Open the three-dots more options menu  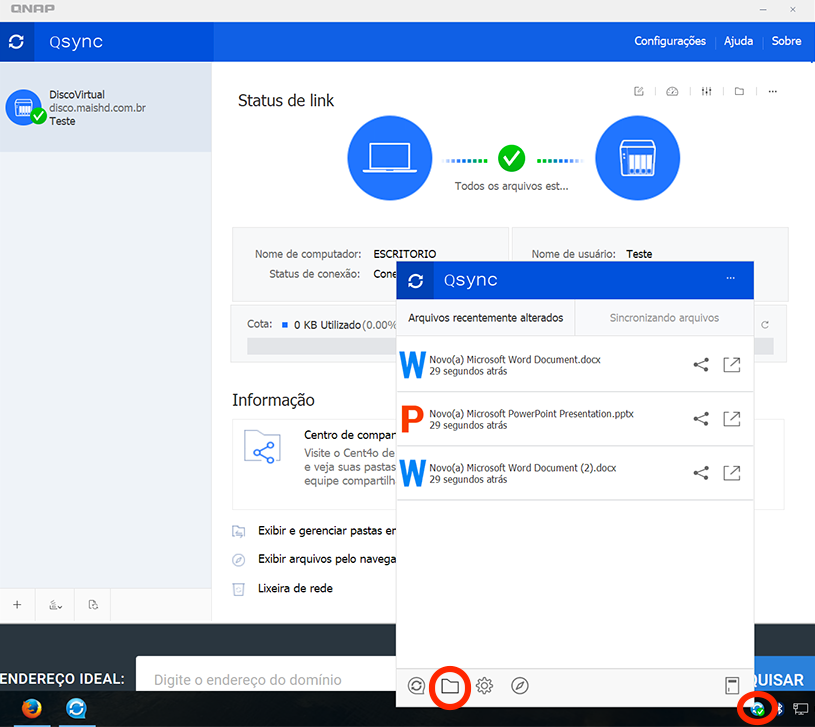772,92
